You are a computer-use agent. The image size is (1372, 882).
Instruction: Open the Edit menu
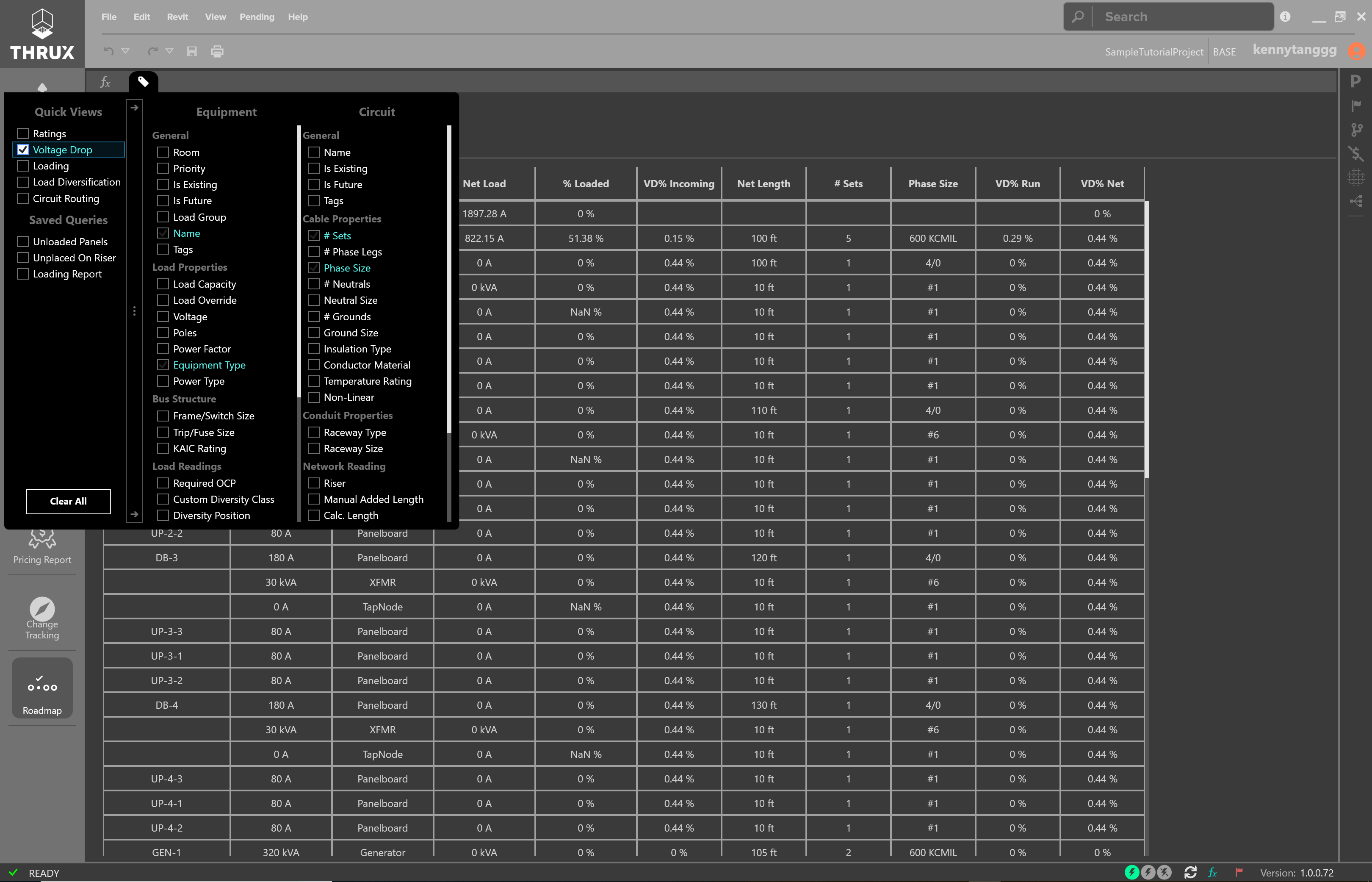click(x=141, y=17)
